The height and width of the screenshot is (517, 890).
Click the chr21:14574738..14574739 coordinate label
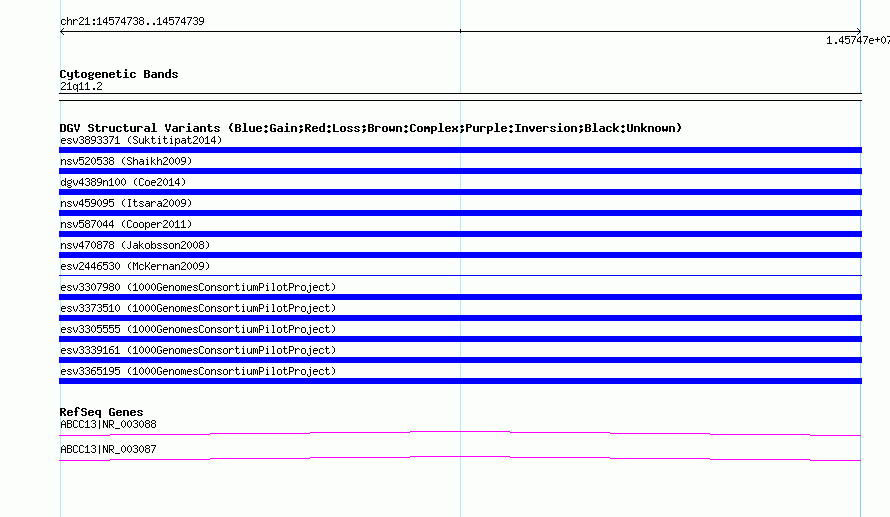[x=132, y=21]
